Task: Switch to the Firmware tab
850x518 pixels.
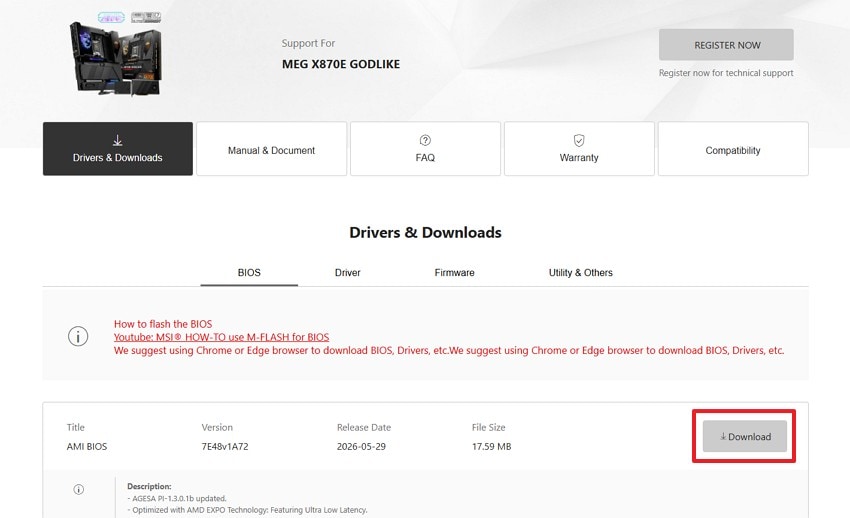Action: 454,273
